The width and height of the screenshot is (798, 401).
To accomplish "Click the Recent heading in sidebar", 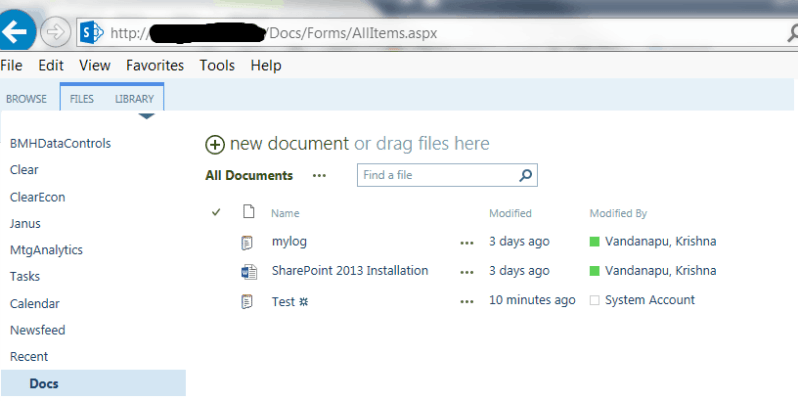I will (x=29, y=356).
